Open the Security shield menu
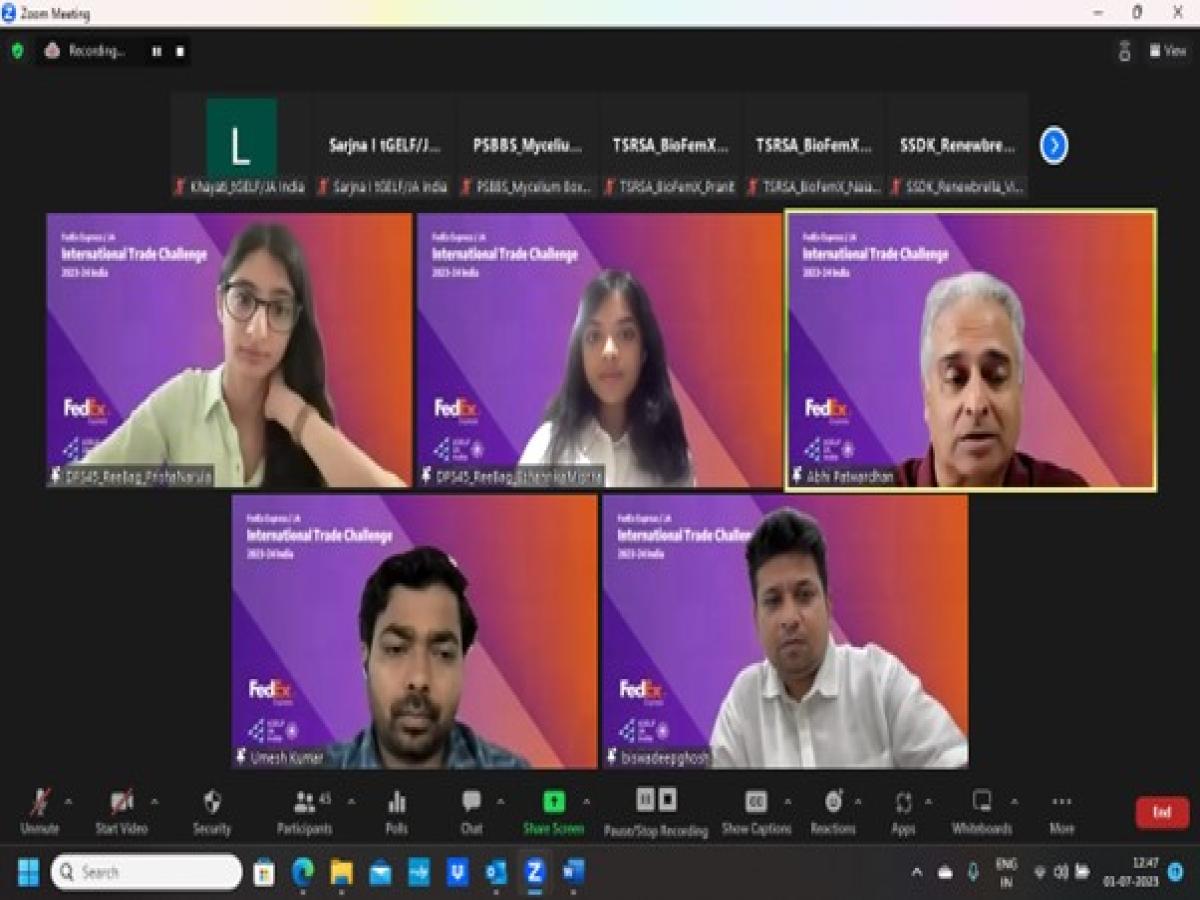 (x=212, y=812)
